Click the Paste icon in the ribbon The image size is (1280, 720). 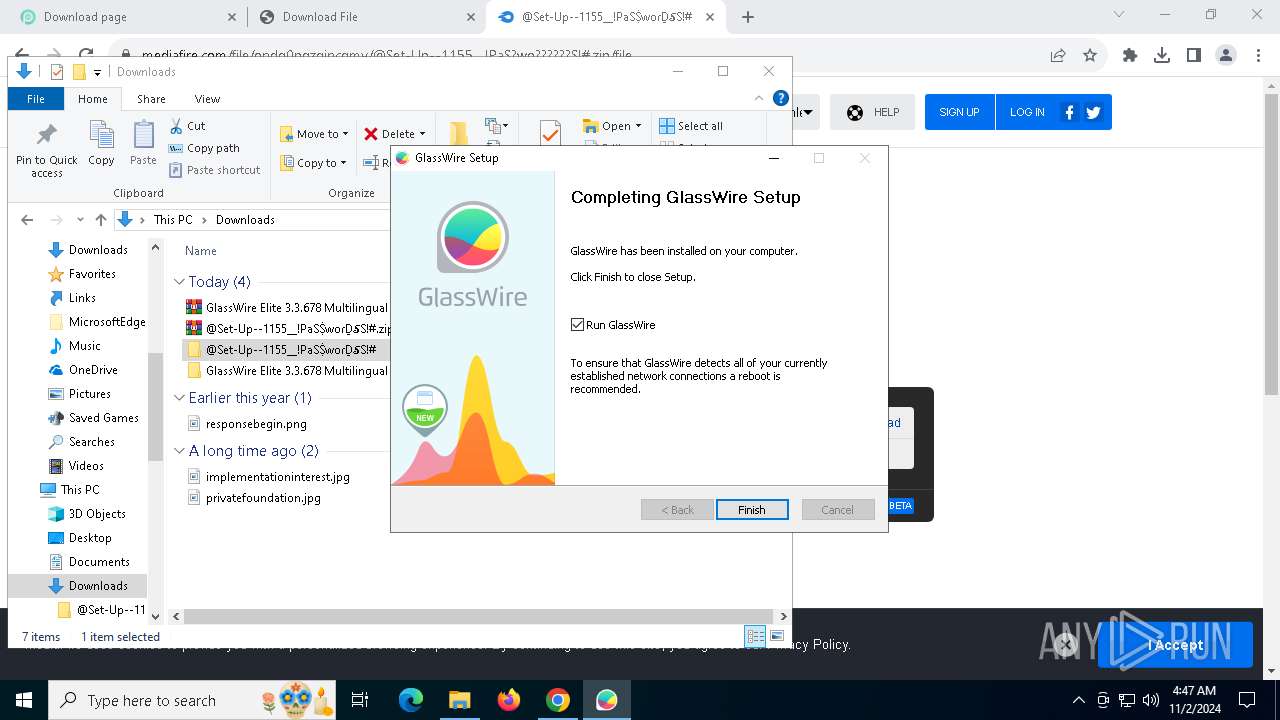coord(143,143)
